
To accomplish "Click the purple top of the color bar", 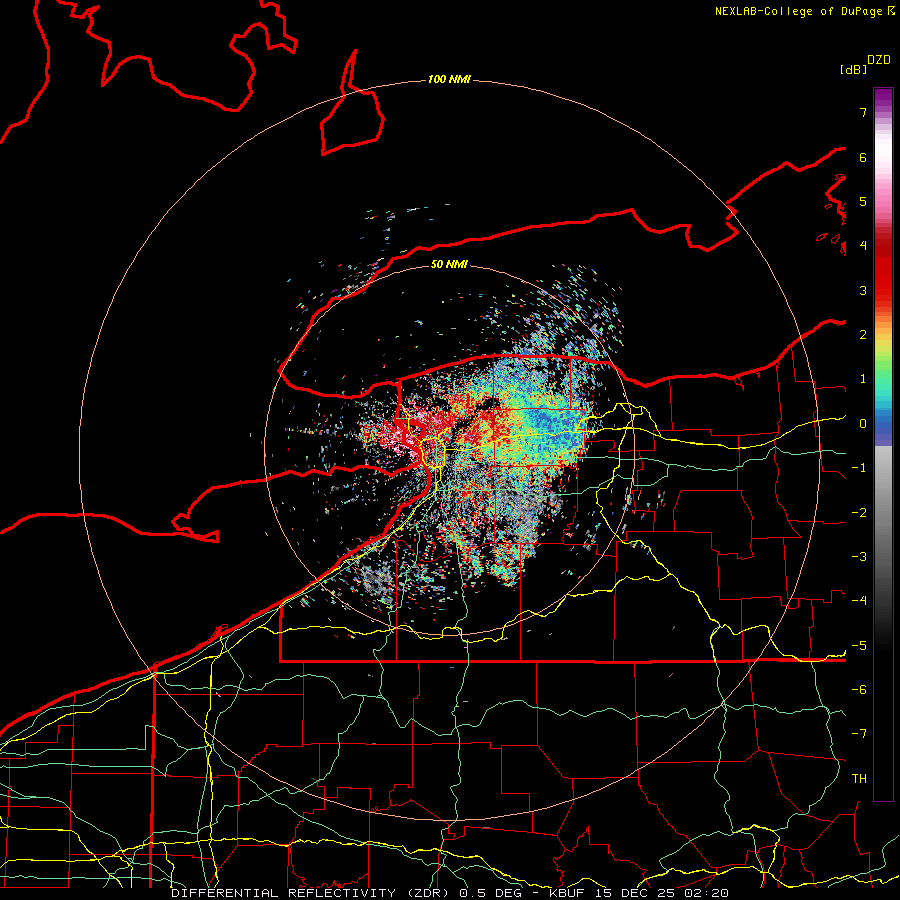I will coord(883,96).
